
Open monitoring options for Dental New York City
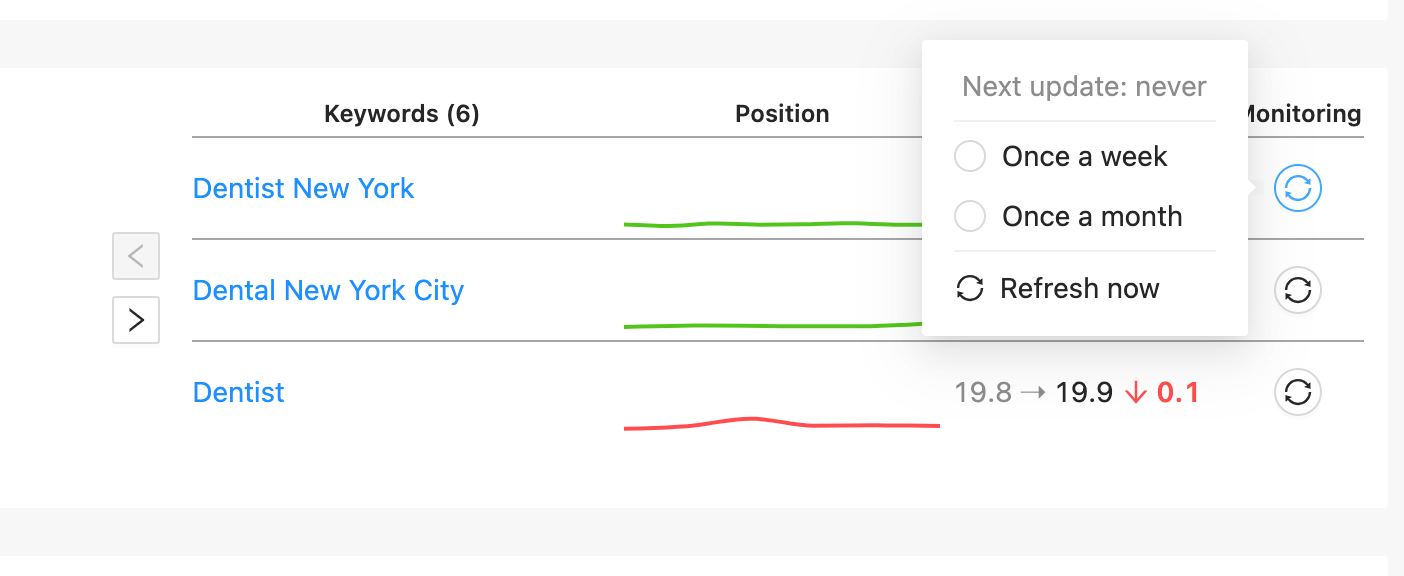1297,290
